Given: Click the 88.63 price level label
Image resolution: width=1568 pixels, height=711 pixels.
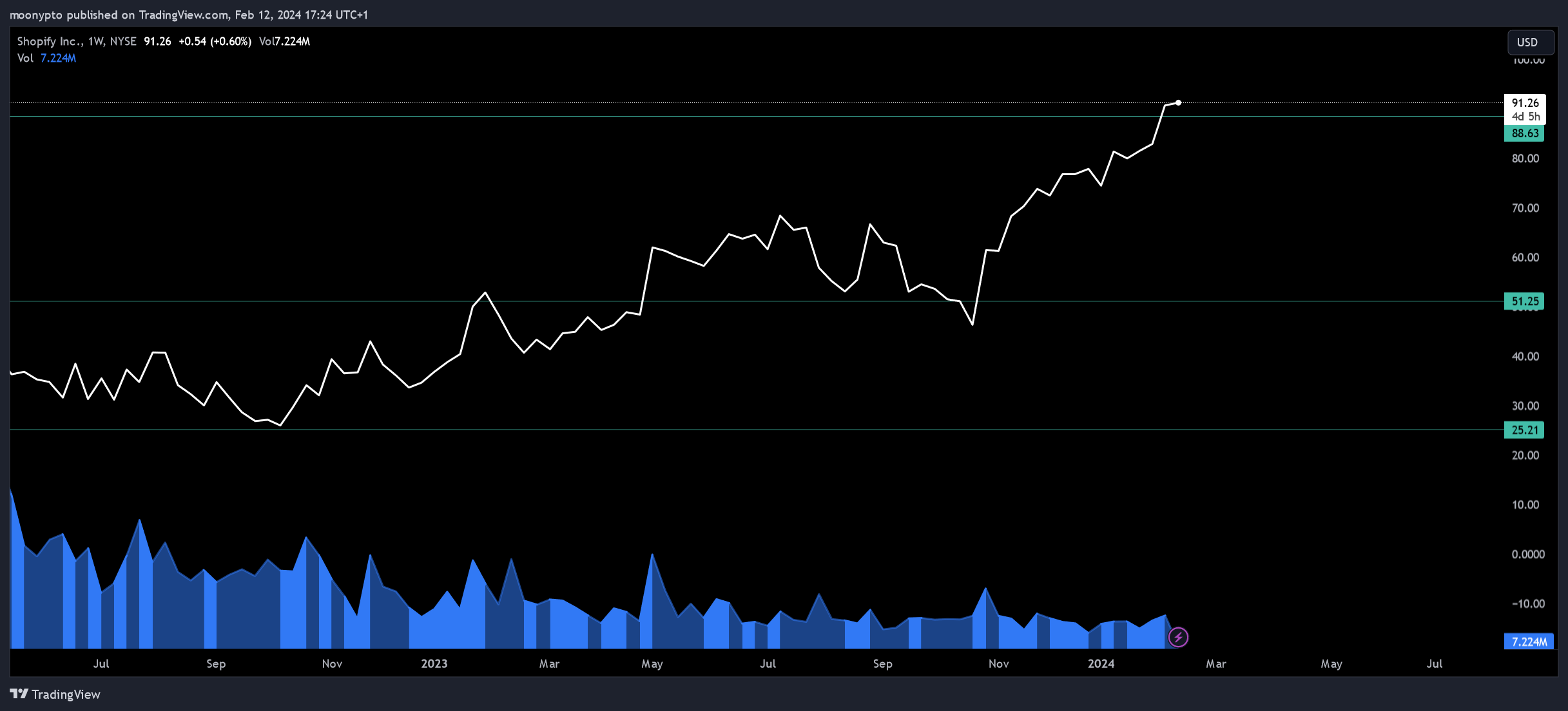Looking at the screenshot, I should tap(1524, 133).
